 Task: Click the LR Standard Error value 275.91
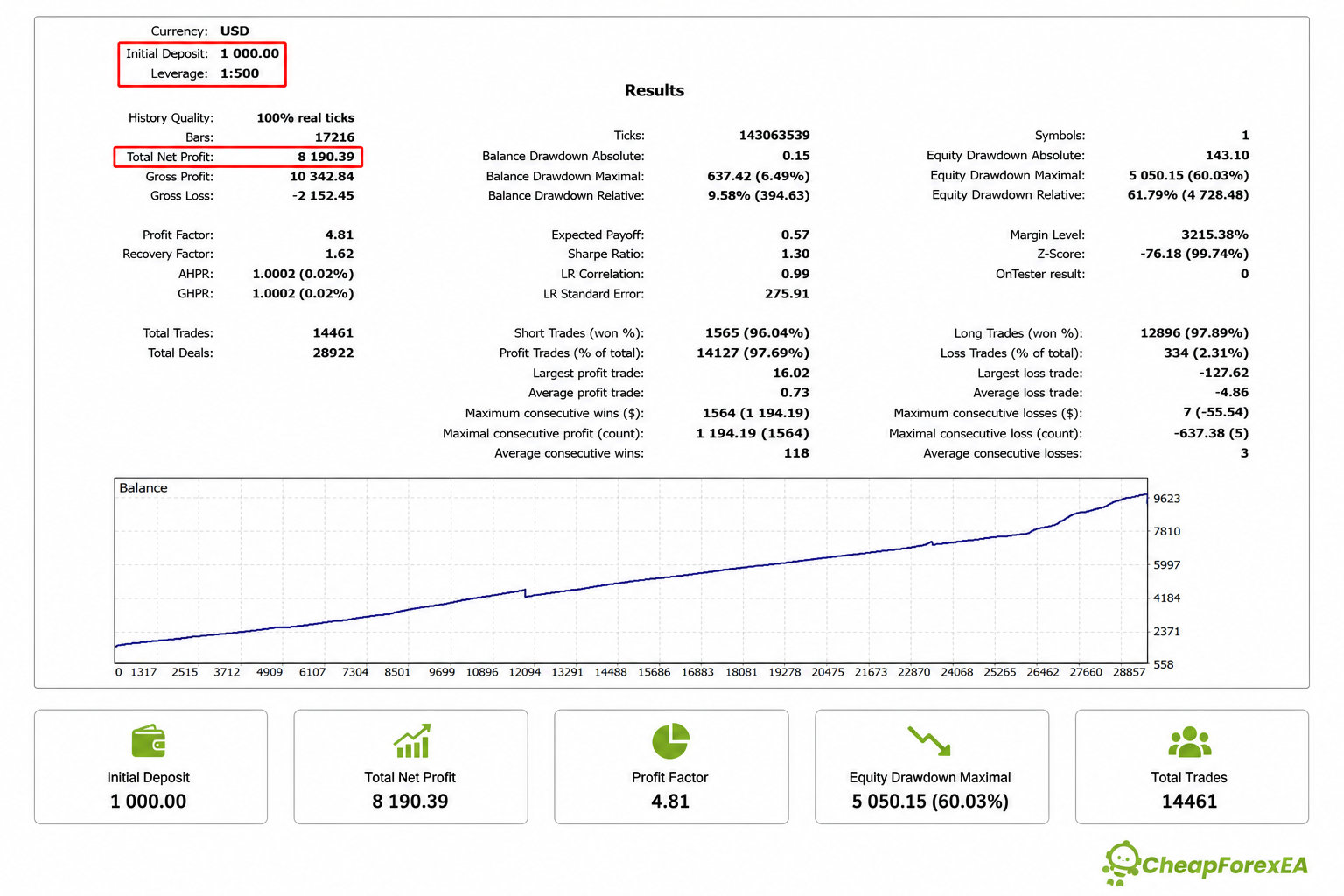(x=787, y=294)
